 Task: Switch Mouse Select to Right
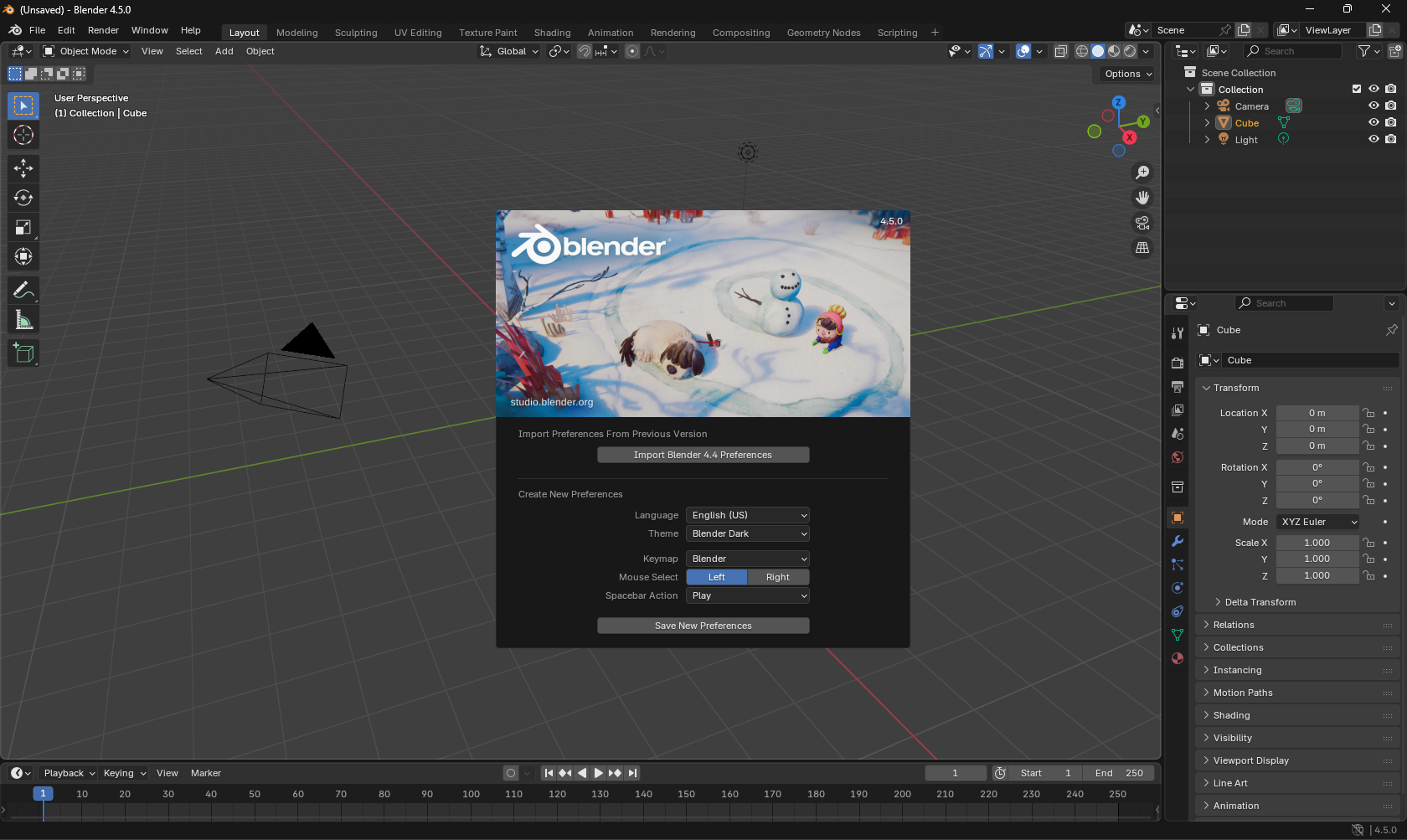click(778, 577)
